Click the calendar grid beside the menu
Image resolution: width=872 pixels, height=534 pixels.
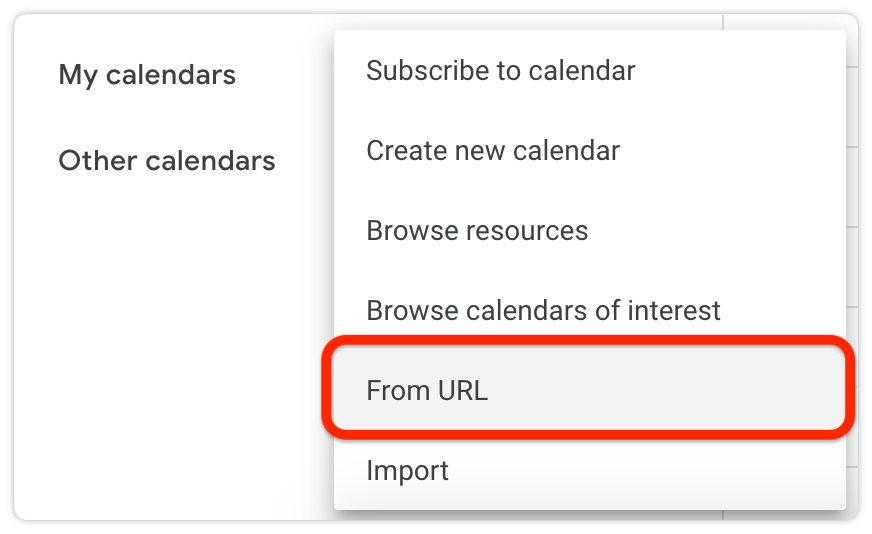click(x=852, y=267)
